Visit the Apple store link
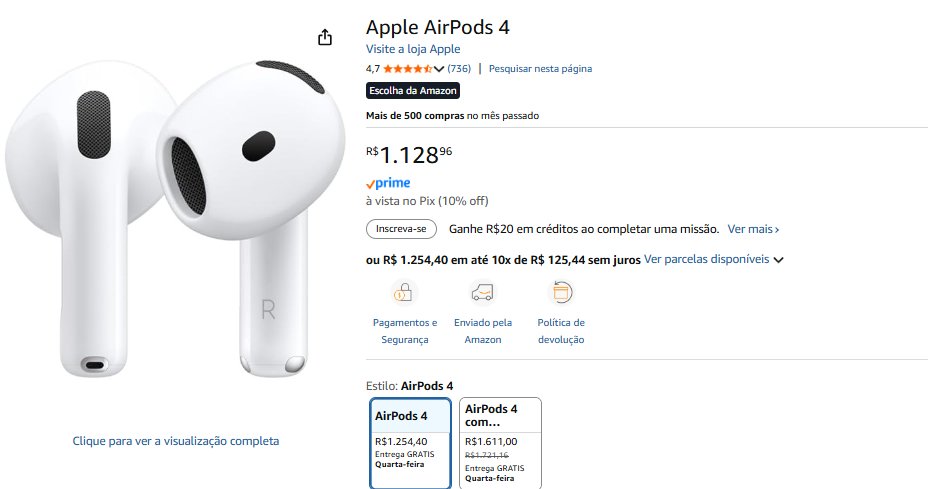This screenshot has height=489, width=949. pyautogui.click(x=413, y=49)
